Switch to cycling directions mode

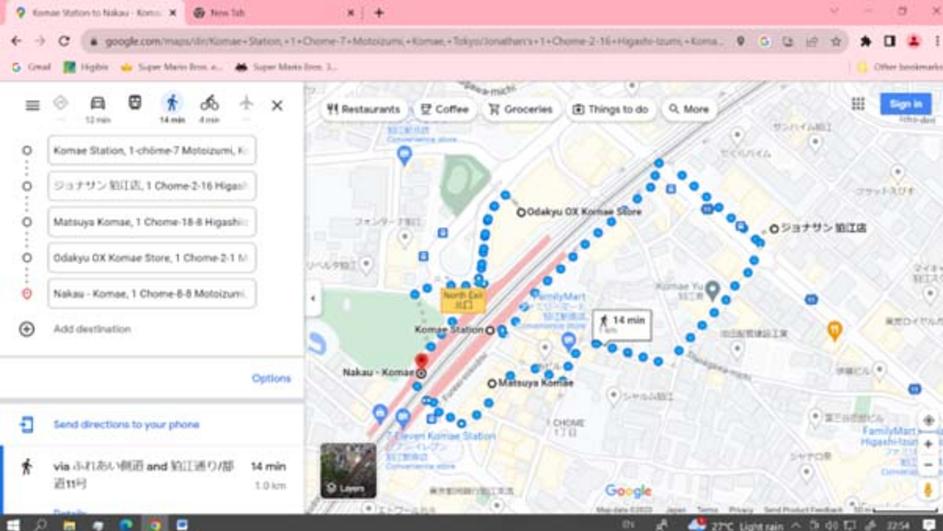[x=209, y=103]
